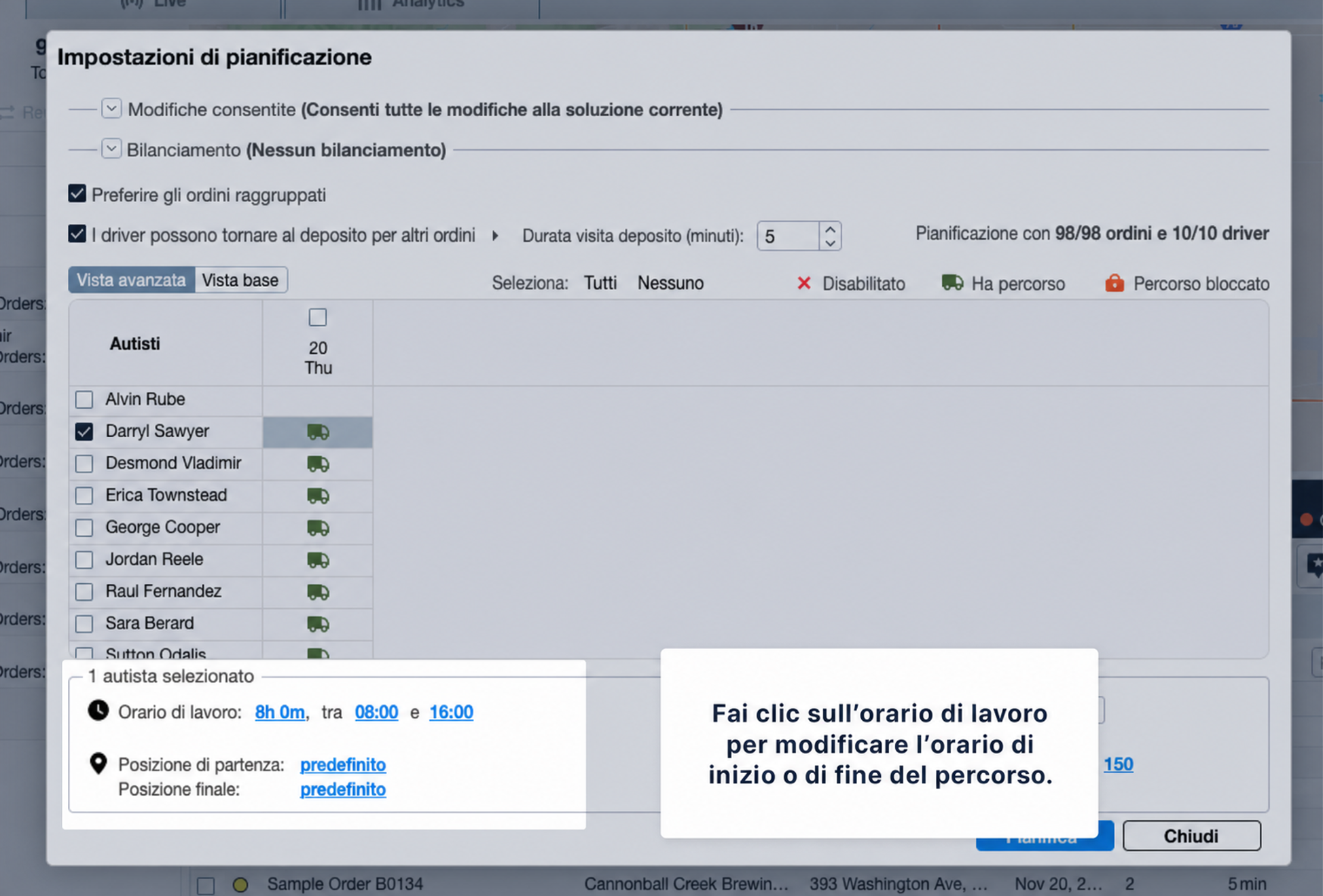
Task: Click the red lock Percorso bloccato legend icon
Action: click(x=1114, y=282)
